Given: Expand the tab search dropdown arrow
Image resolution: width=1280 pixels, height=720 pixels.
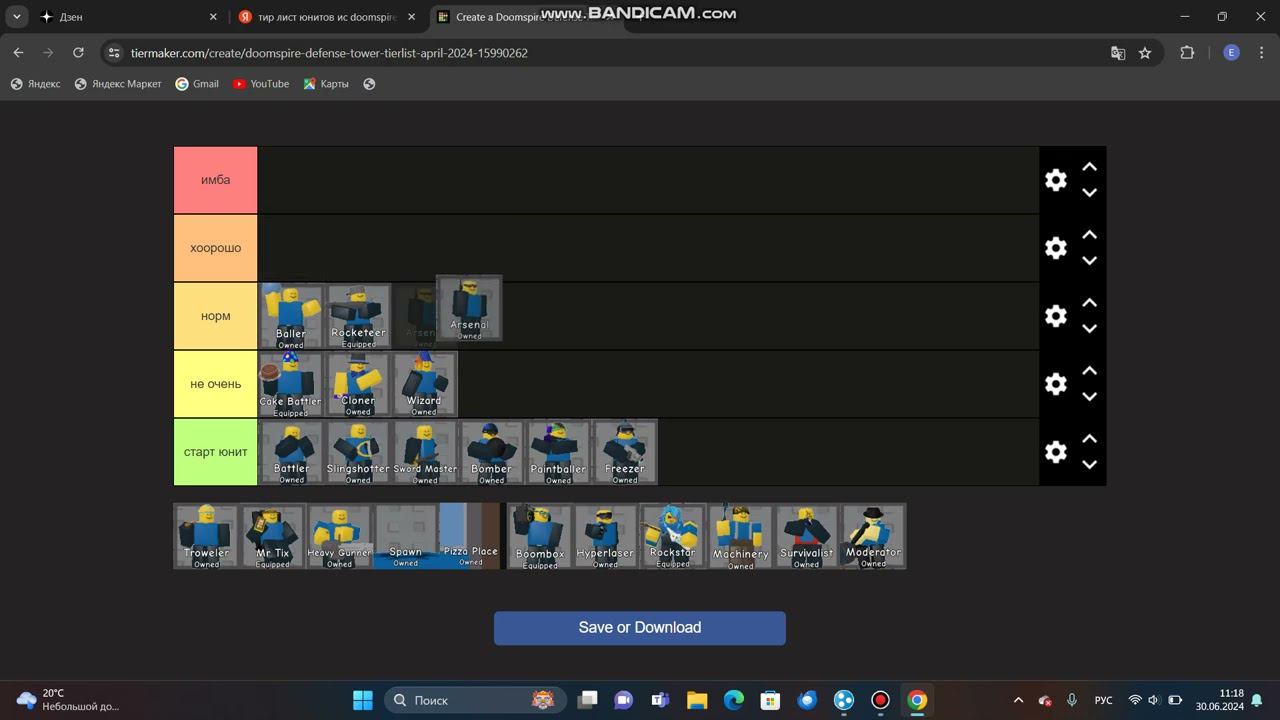Looking at the screenshot, I should point(17,17).
